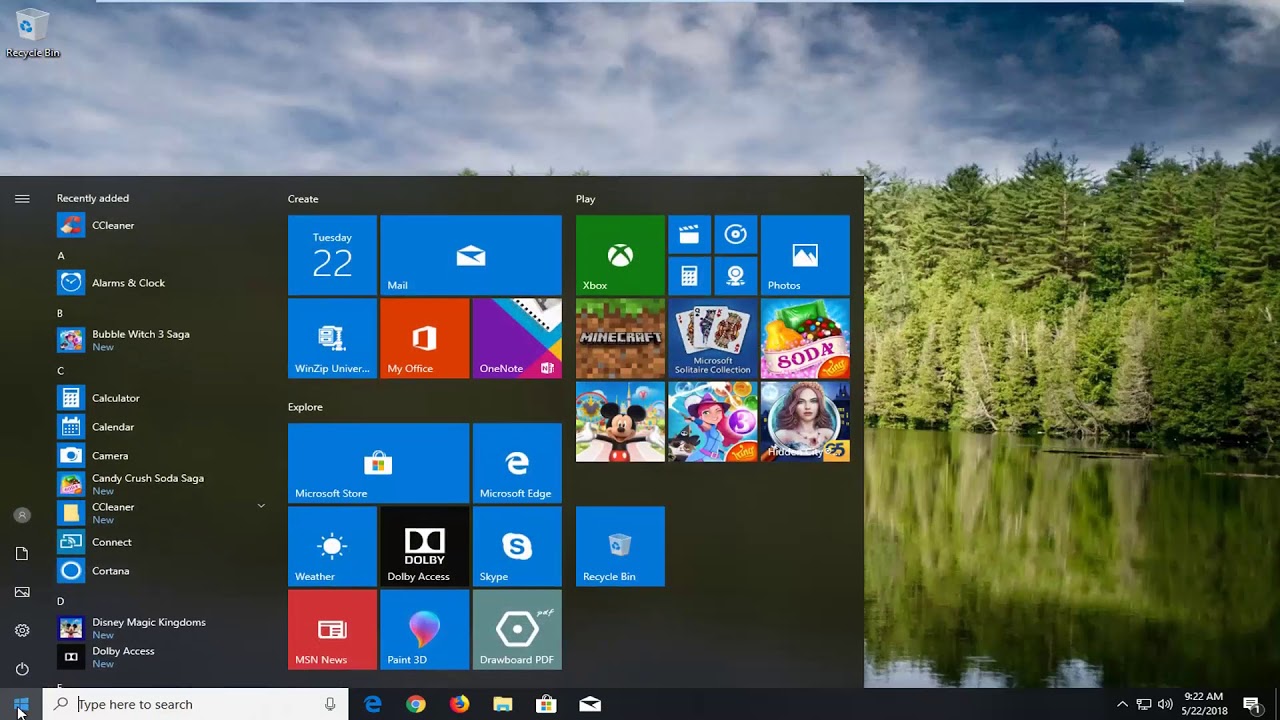Open Disney Magic Kingdoms list entry
This screenshot has width=1280, height=720.
[164, 628]
